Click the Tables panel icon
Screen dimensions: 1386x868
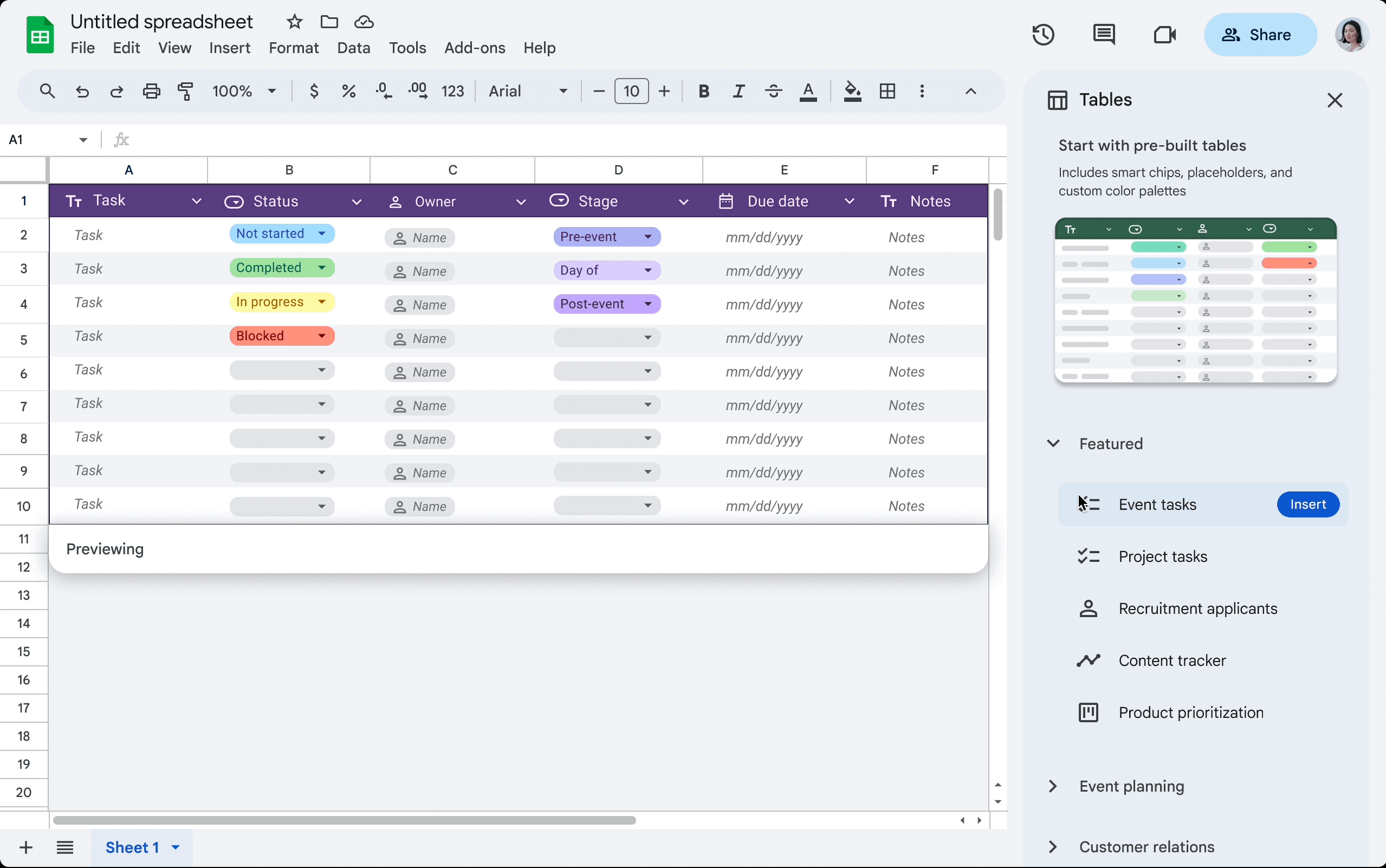click(1056, 99)
